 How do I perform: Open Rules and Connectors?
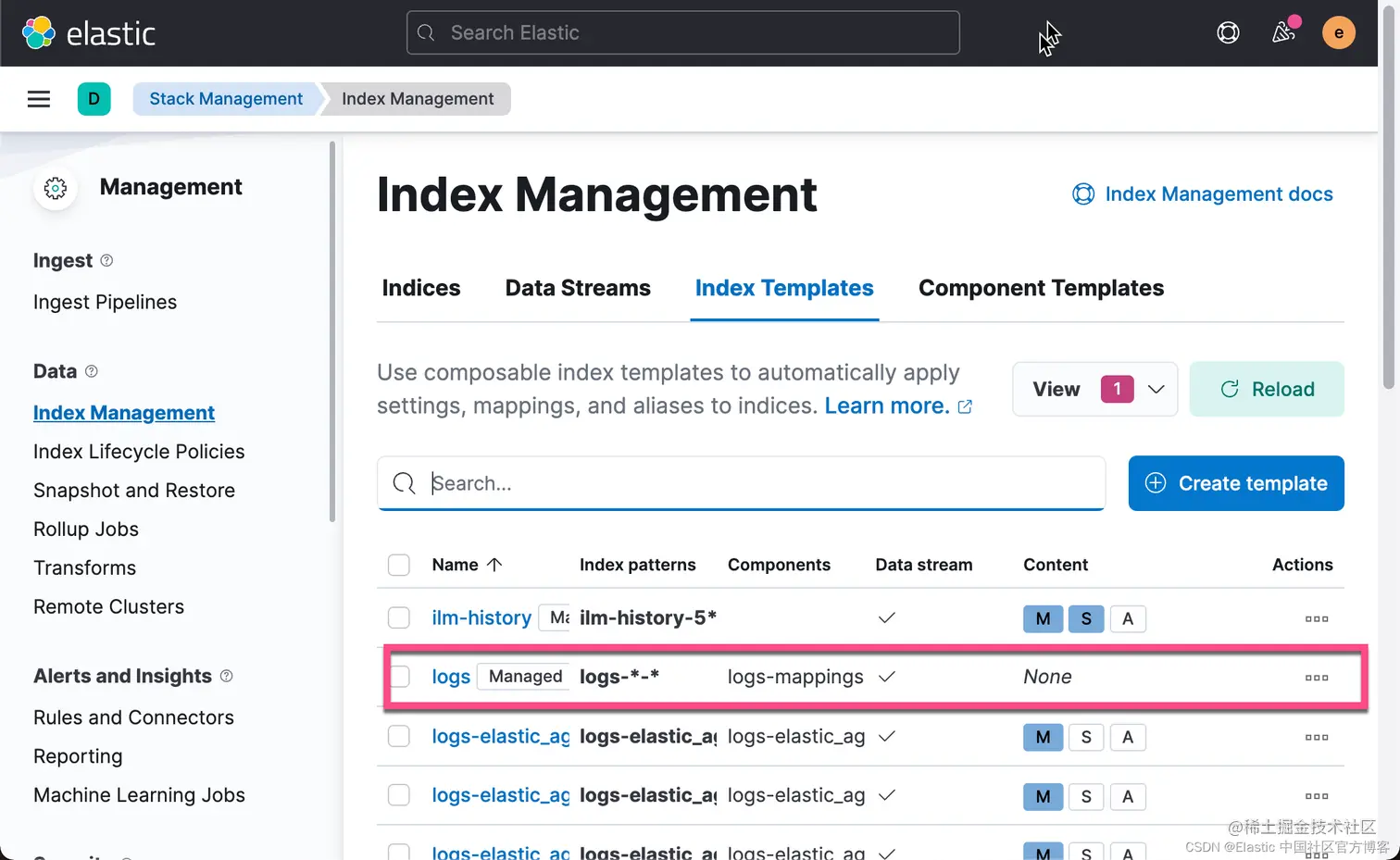[133, 718]
